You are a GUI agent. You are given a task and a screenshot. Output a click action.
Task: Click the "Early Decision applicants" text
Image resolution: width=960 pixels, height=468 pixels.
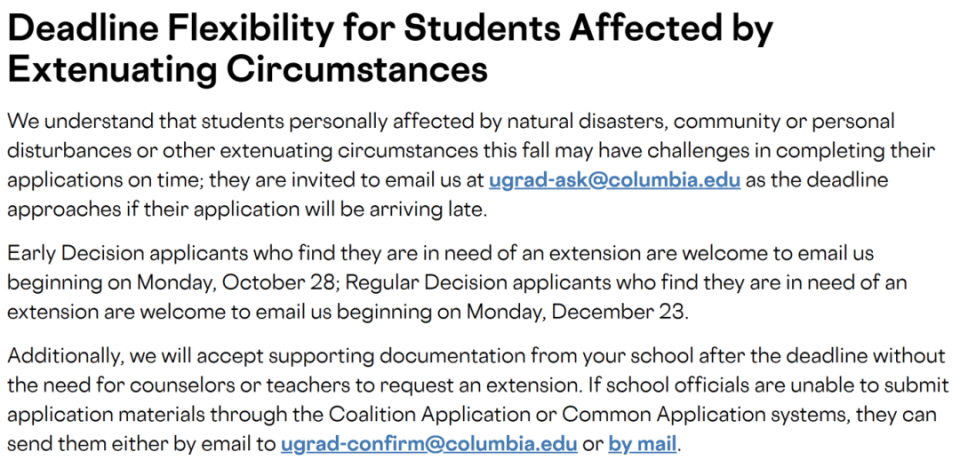tap(119, 253)
